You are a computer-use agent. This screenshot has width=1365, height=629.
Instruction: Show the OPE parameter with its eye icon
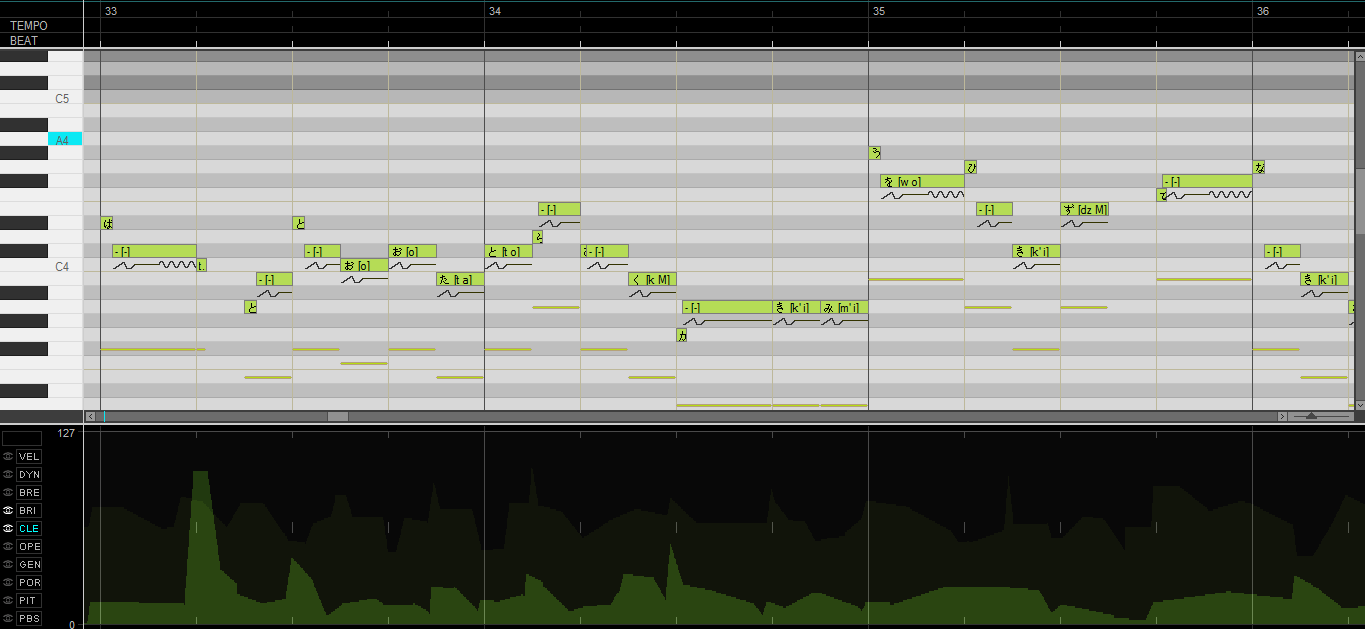8,546
